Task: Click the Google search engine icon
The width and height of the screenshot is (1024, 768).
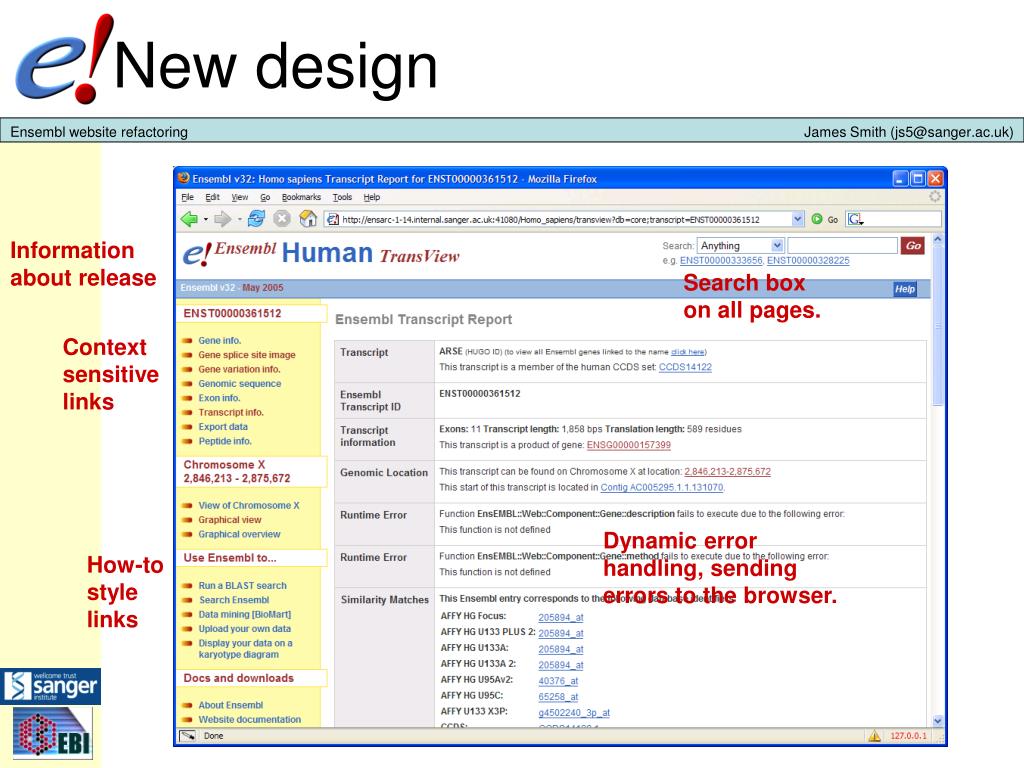Action: [x=854, y=219]
